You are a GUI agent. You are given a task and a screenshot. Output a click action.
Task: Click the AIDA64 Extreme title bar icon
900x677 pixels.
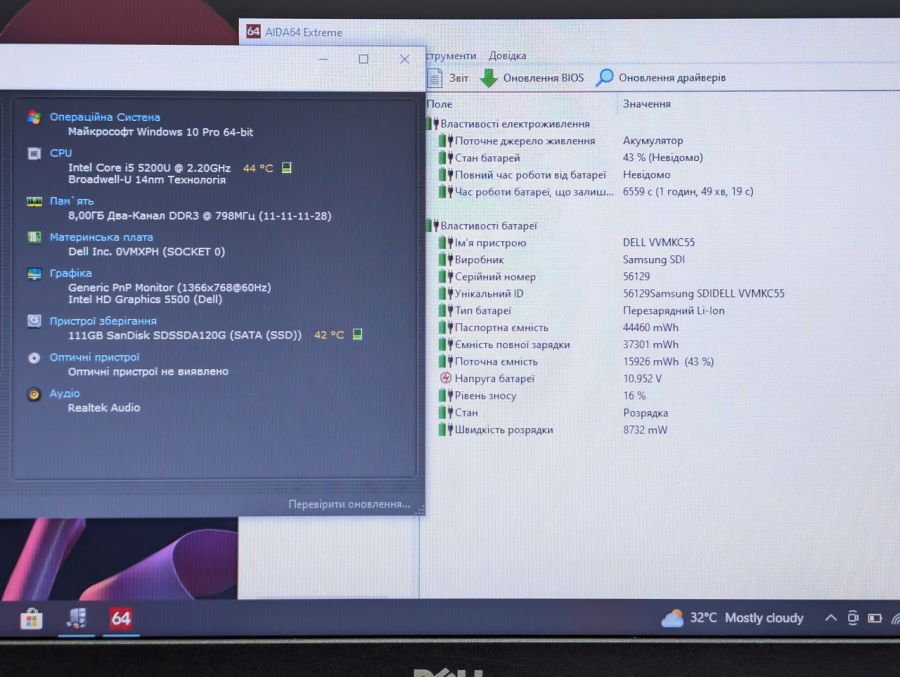point(253,32)
